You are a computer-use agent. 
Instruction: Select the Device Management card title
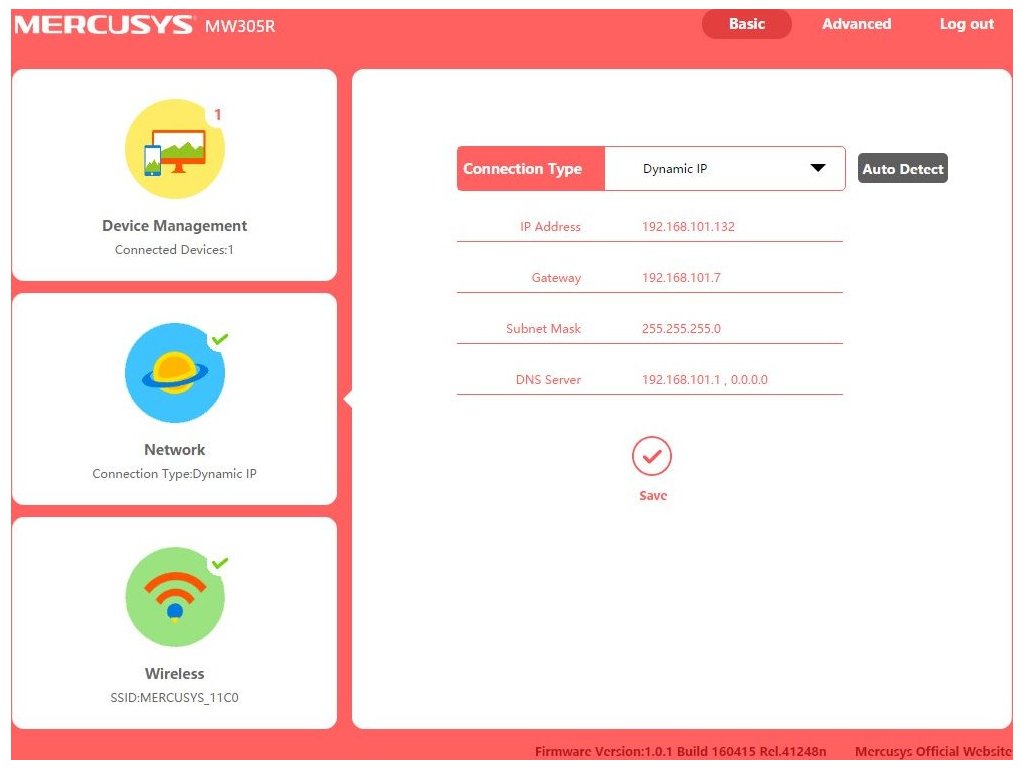pos(174,226)
